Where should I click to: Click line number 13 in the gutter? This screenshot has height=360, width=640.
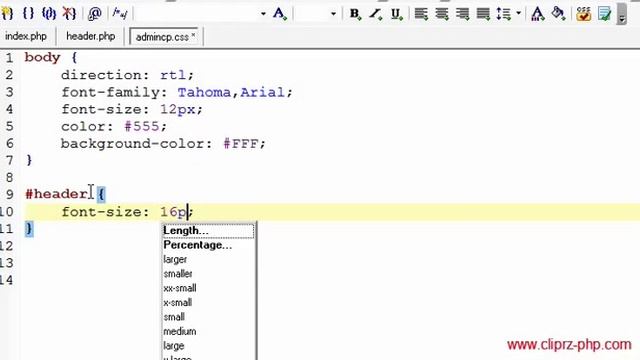pos(6,263)
